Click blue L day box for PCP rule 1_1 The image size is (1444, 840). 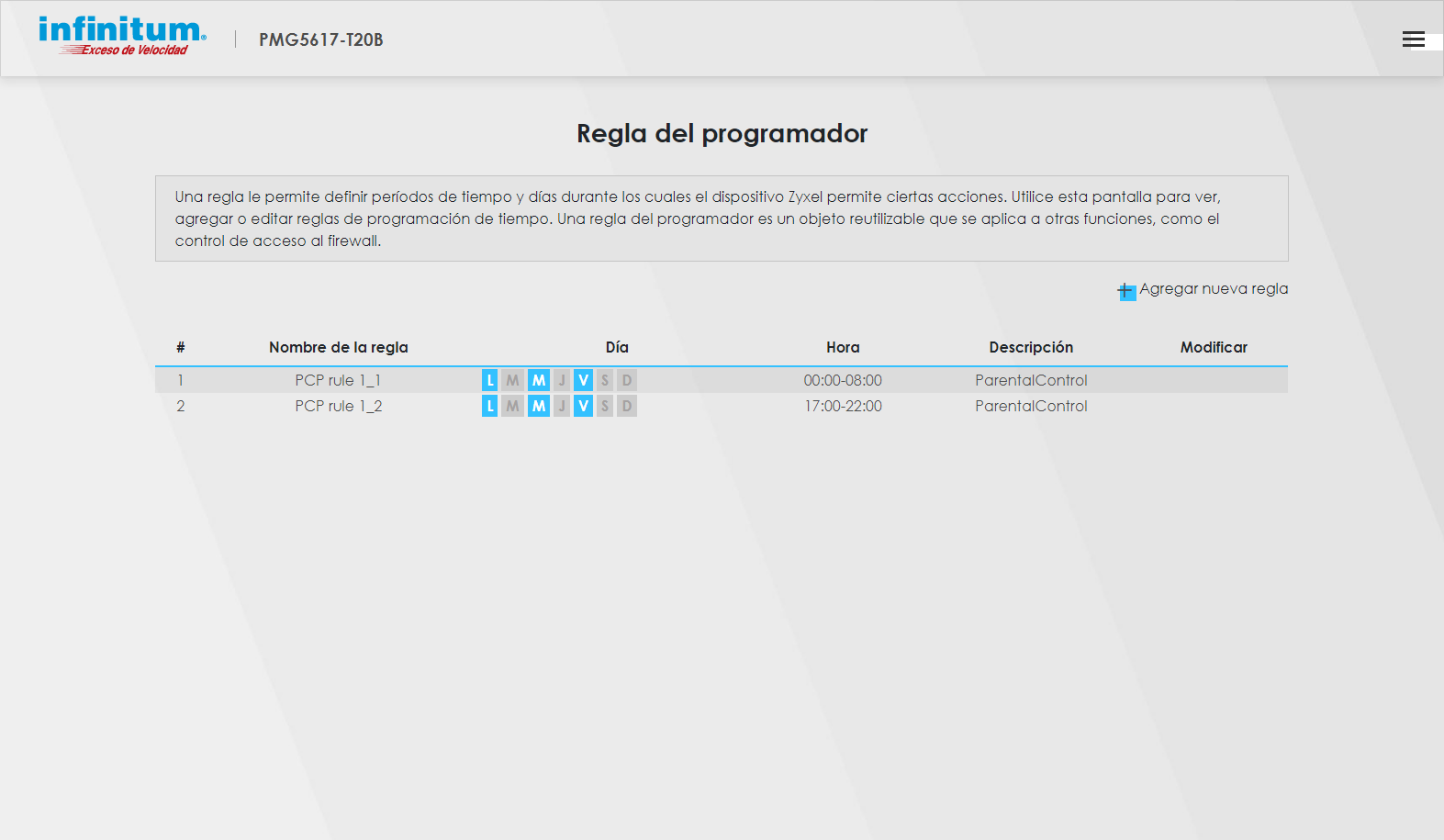point(489,380)
